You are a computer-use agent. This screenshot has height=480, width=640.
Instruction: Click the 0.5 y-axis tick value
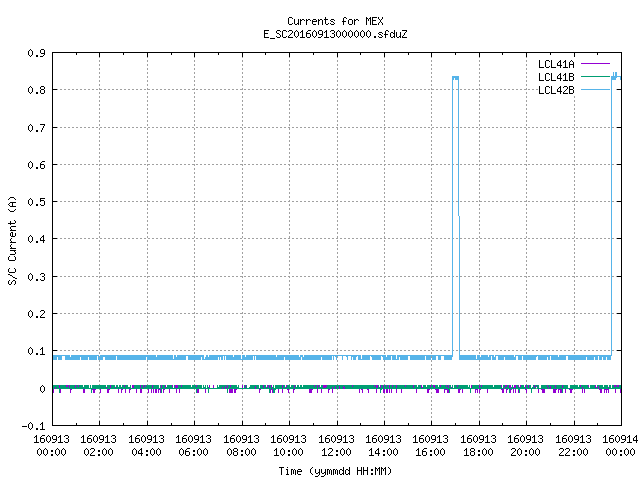pyautogui.click(x=36, y=202)
